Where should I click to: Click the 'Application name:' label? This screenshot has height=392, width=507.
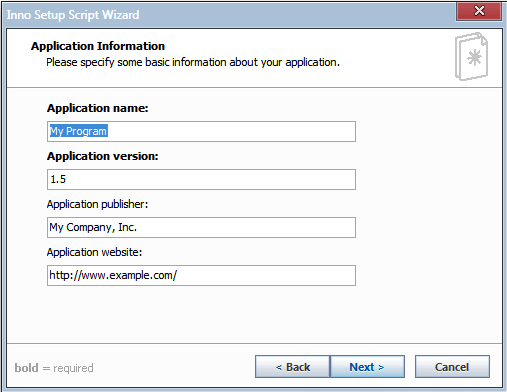[x=98, y=108]
